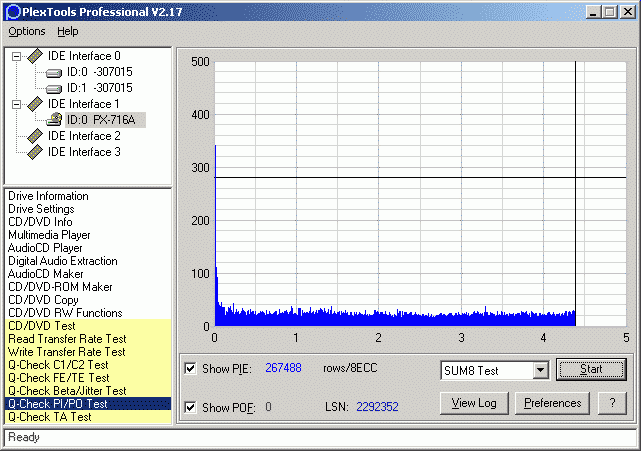Select the IDE Interface 3 label
Image resolution: width=641 pixels, height=451 pixels.
coord(84,152)
